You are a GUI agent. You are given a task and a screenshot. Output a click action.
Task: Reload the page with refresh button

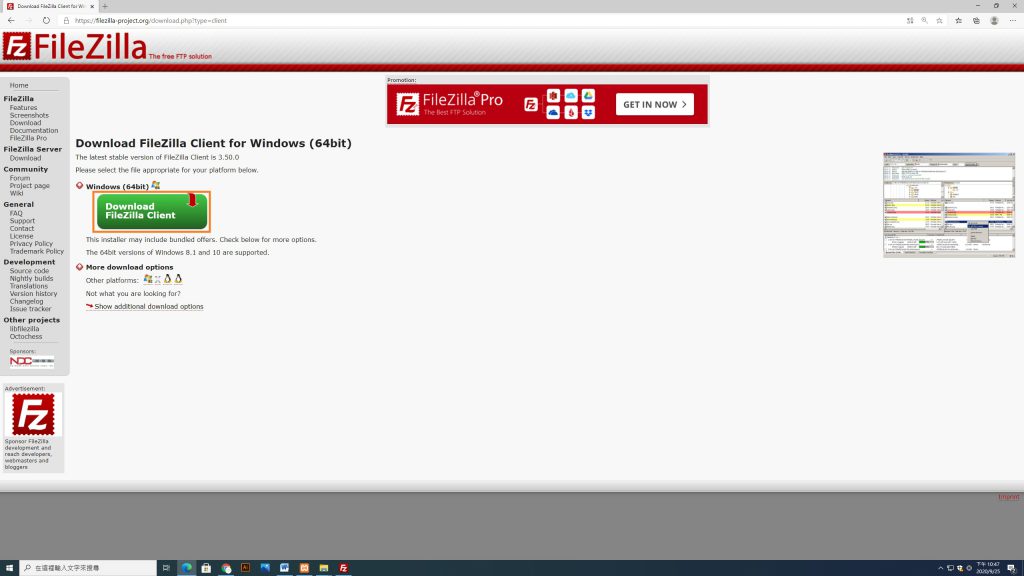[46, 20]
